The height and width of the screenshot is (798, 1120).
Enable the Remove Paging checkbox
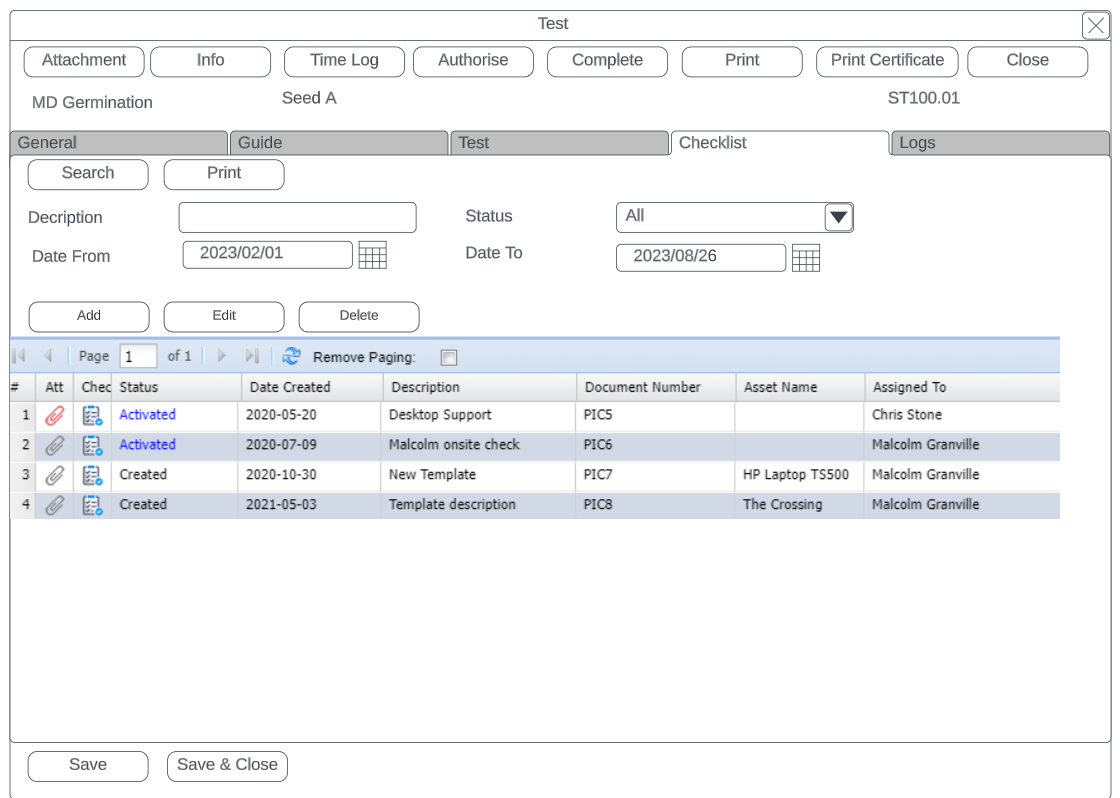tap(449, 358)
